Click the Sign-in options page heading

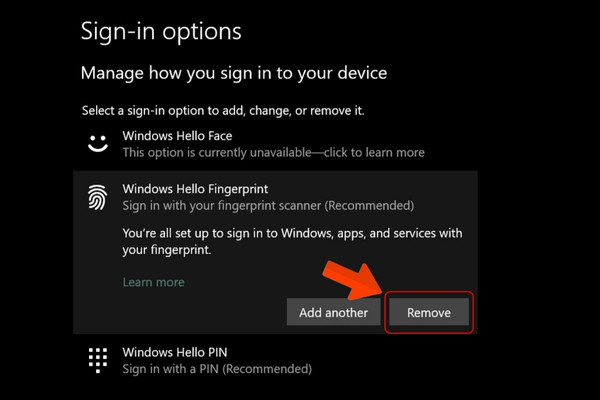[161, 31]
